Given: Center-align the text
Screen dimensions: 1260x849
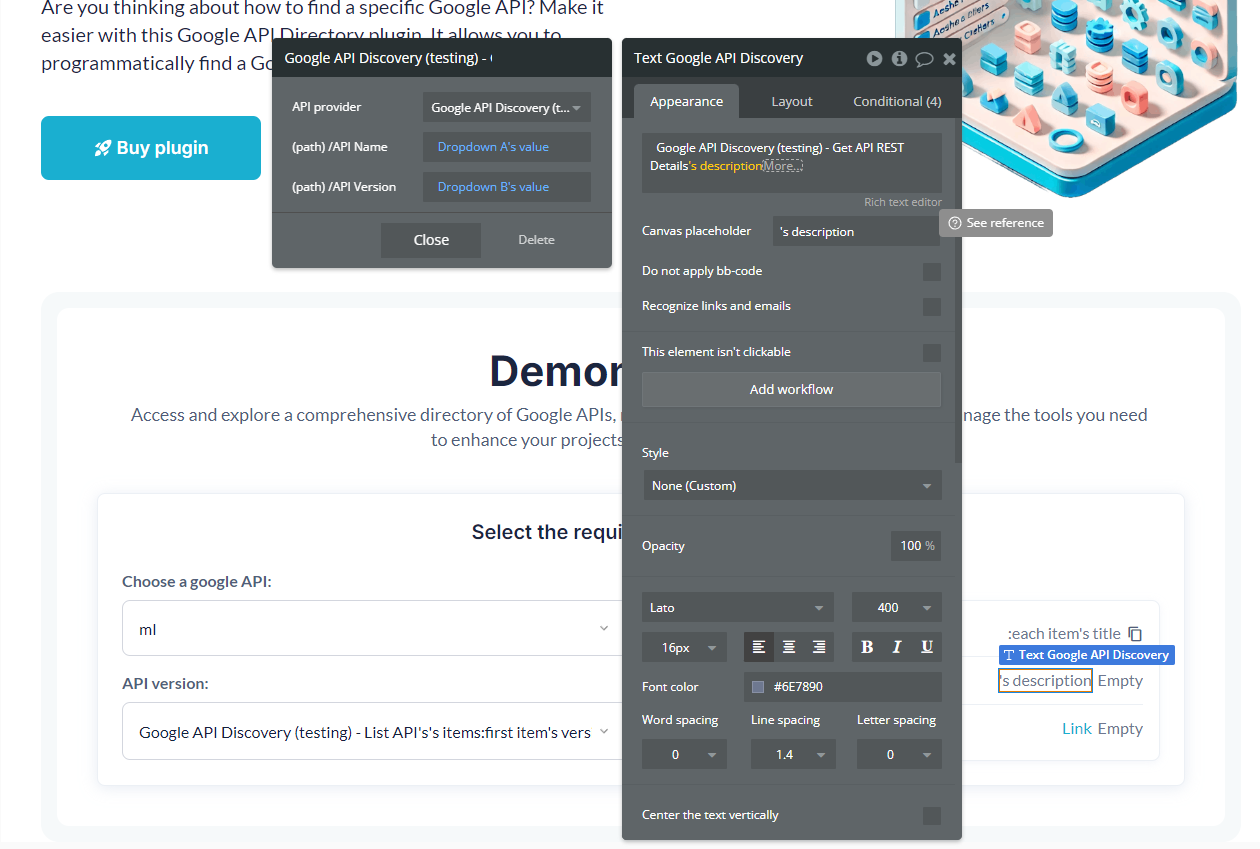Looking at the screenshot, I should point(789,647).
